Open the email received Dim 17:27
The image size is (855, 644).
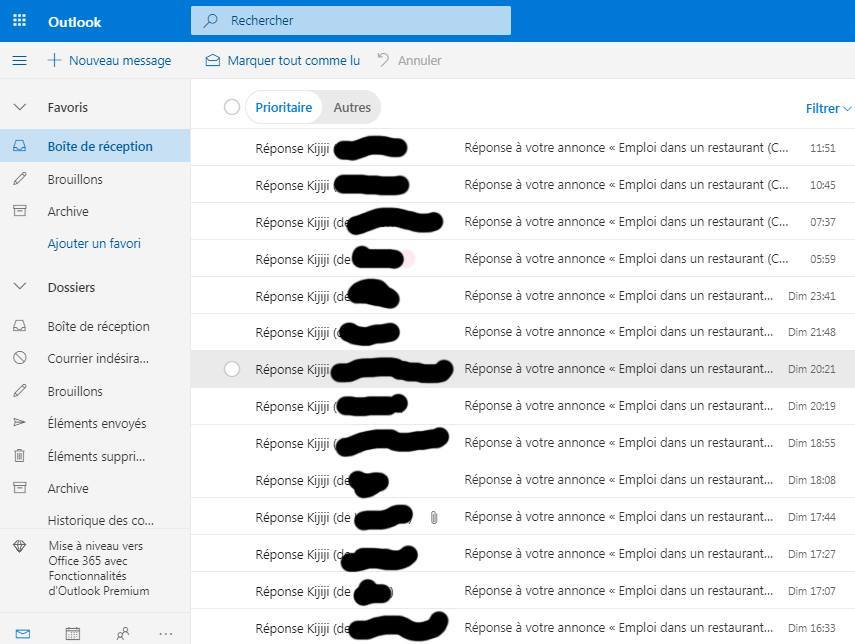(x=522, y=554)
